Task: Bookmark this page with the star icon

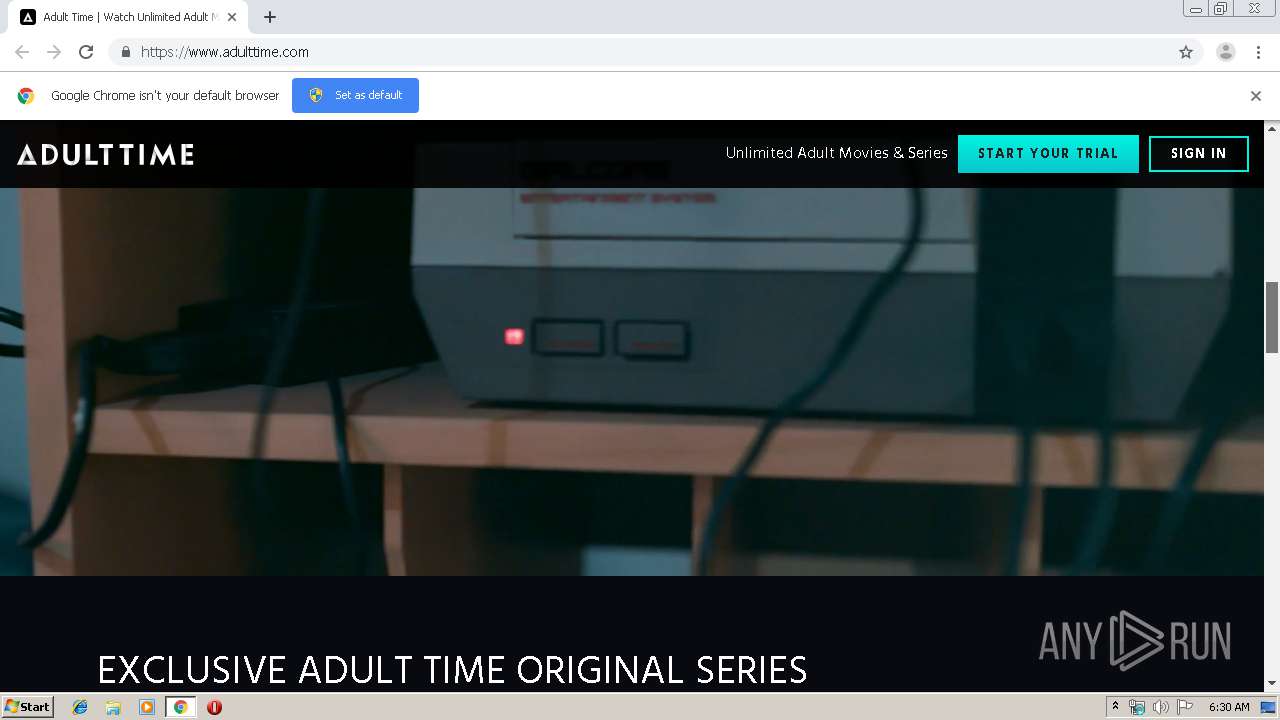Action: pyautogui.click(x=1186, y=52)
